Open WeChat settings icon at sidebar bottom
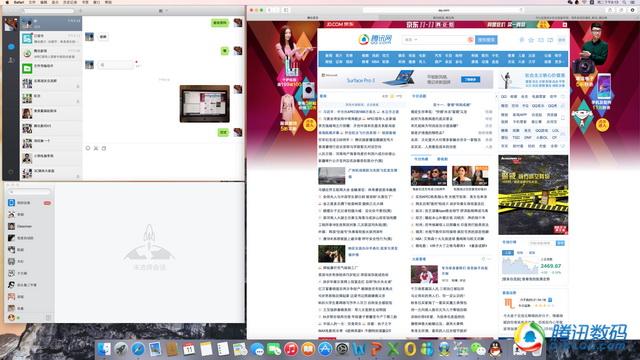The image size is (640, 360). pyautogui.click(x=11, y=172)
